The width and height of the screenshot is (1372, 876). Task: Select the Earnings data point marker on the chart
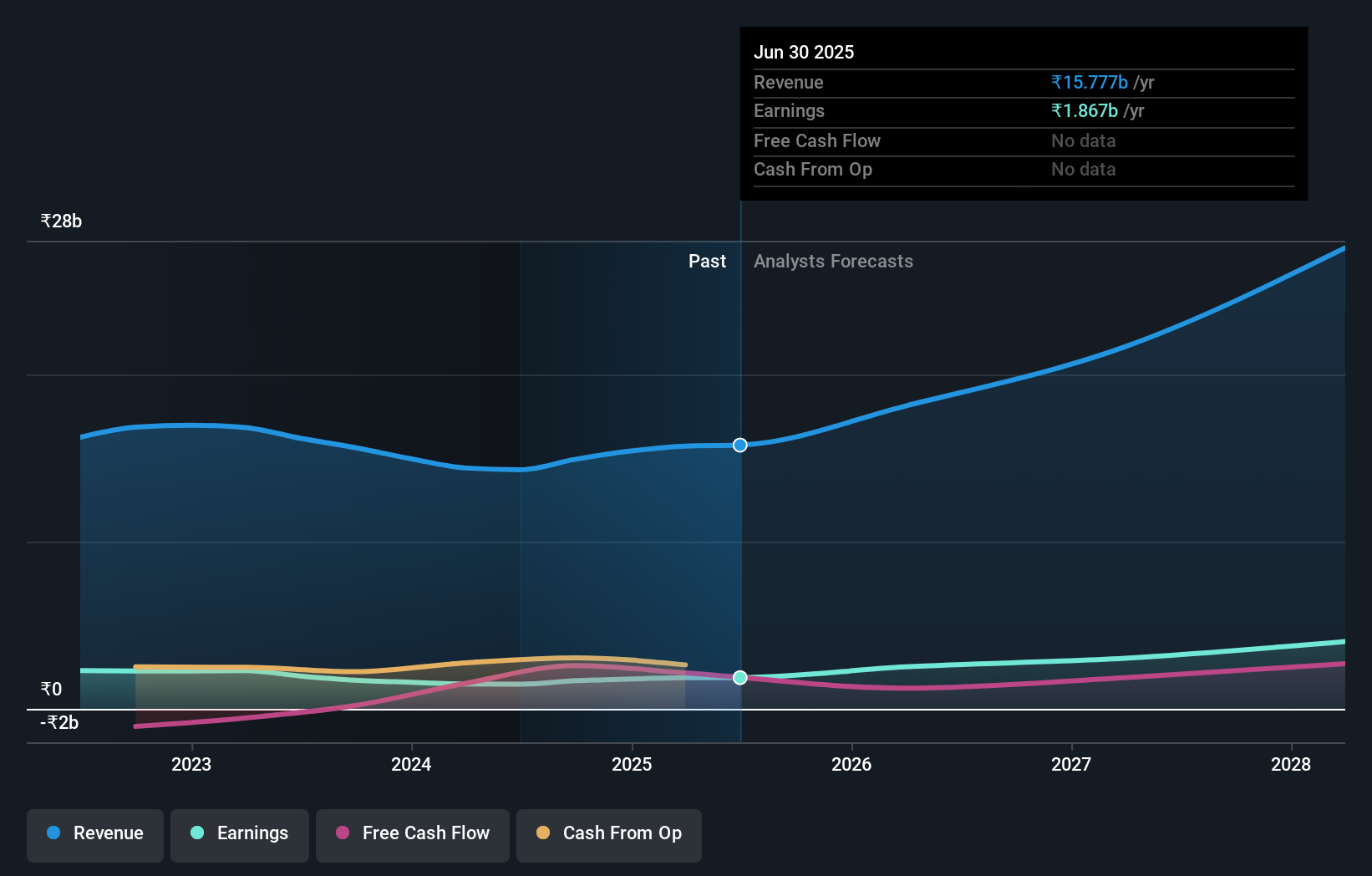tap(739, 678)
